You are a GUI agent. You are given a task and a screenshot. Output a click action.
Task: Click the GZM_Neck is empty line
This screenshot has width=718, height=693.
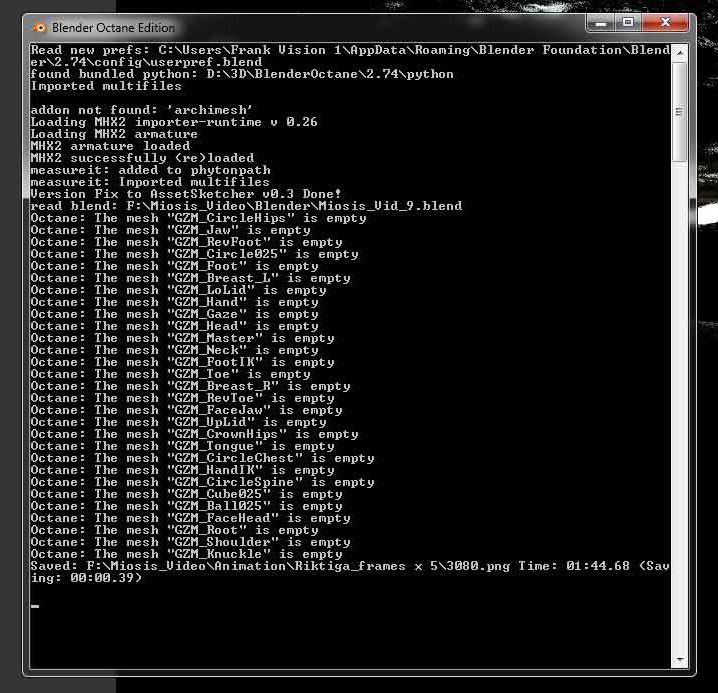(x=174, y=350)
